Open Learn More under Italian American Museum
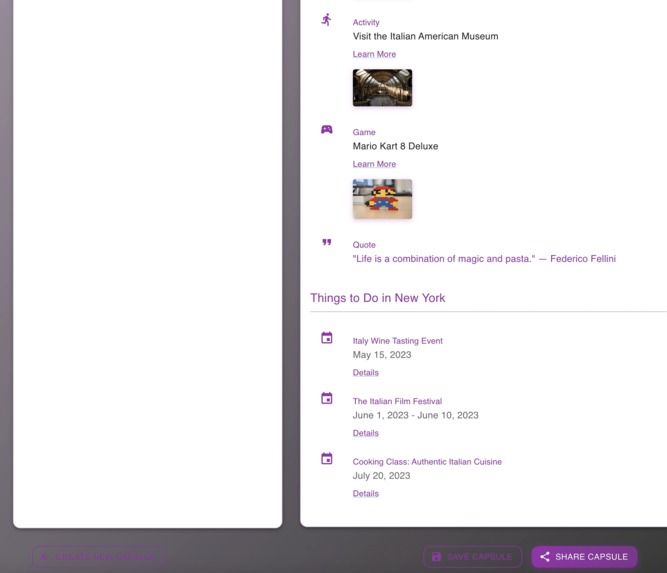 374,54
